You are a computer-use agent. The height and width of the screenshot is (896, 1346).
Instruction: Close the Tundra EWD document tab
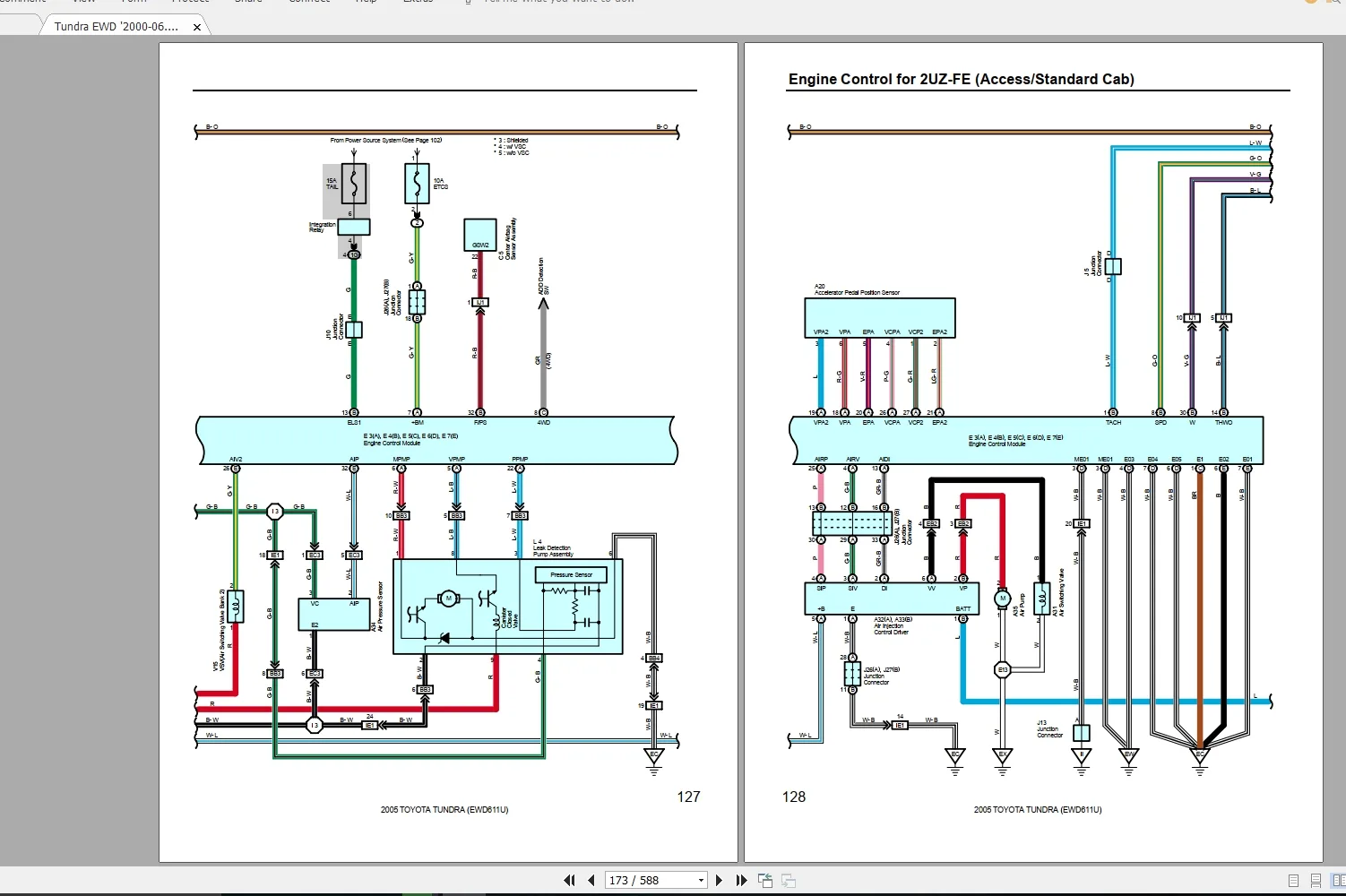coord(197,27)
